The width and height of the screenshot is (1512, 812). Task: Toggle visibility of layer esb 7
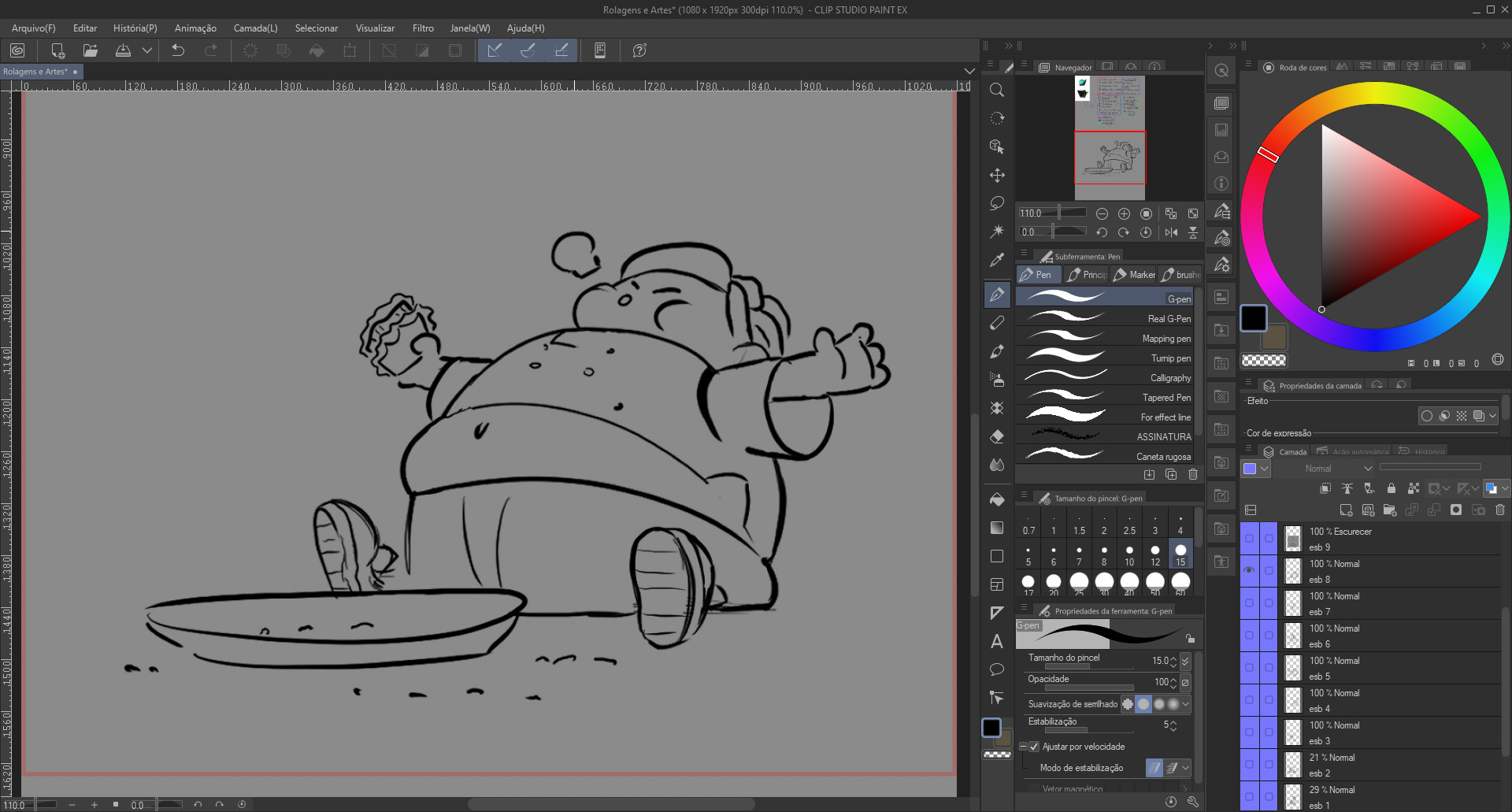[x=1249, y=603]
